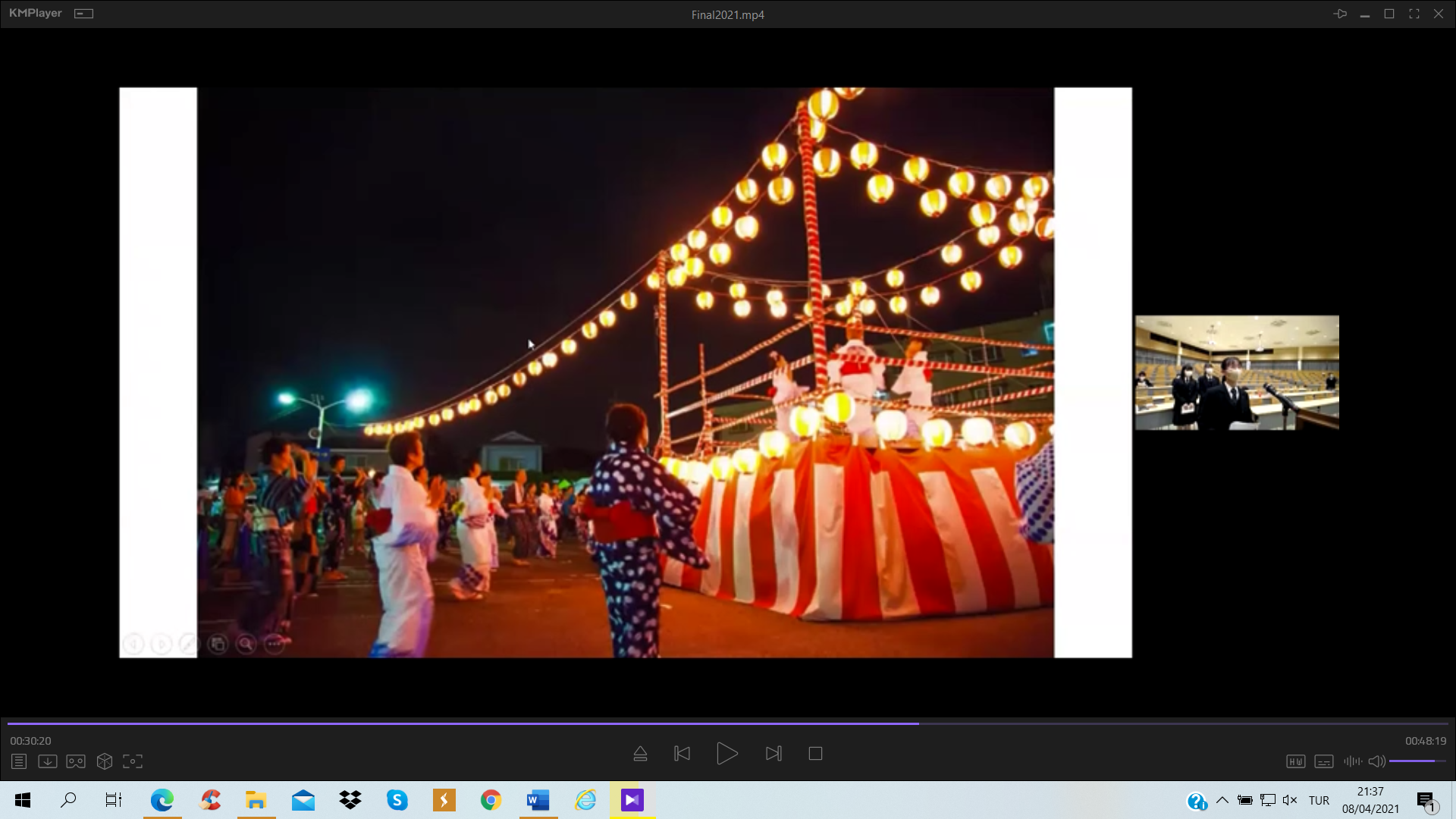
Task: Enable VR mode goggles icon
Action: (76, 761)
